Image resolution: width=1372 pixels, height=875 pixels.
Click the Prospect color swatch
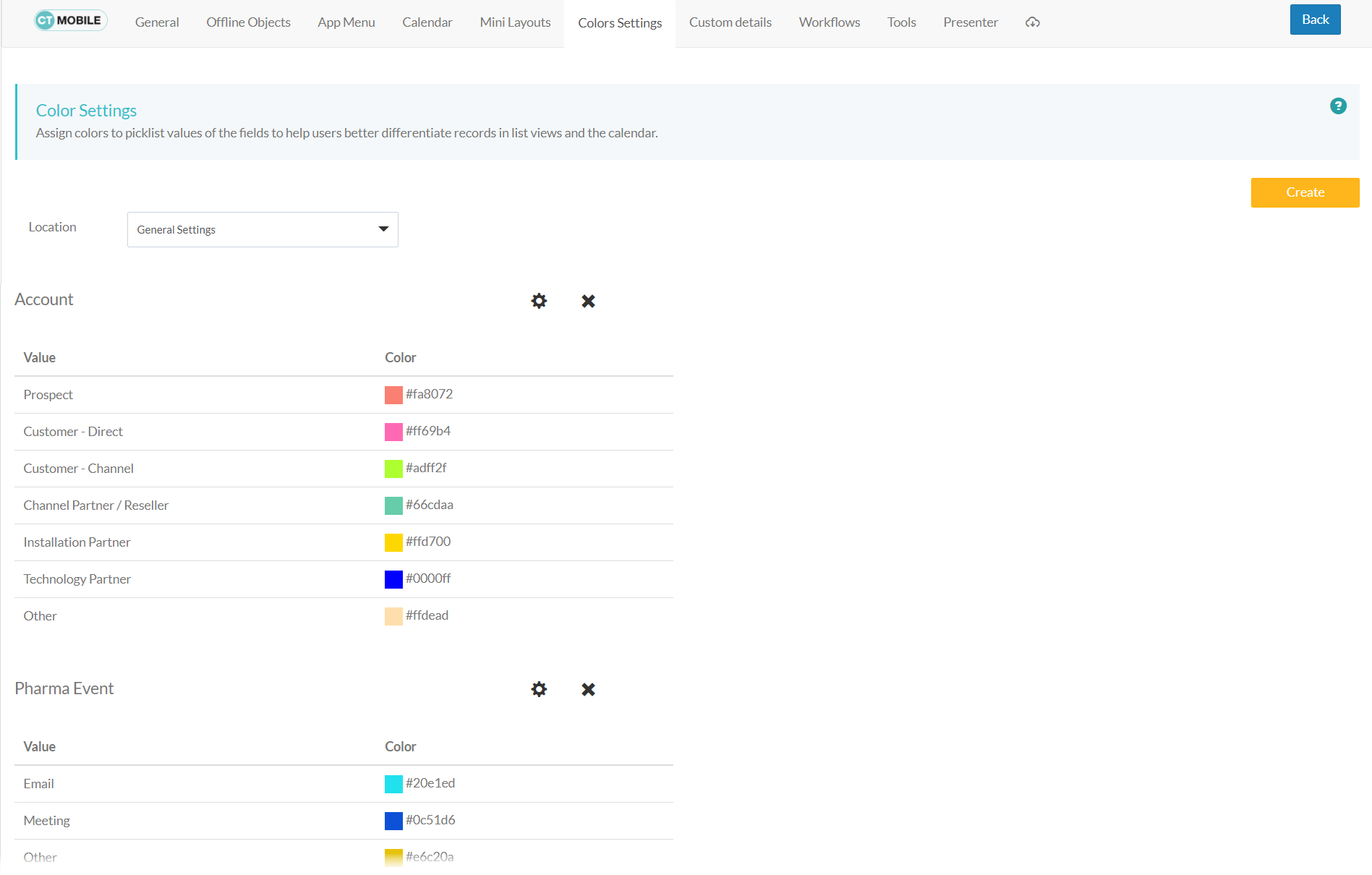coord(393,395)
